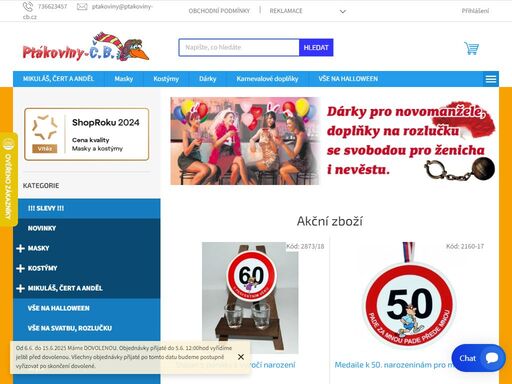Viewport: 512px width, 384px height.
Task: Open the Chat widget
Action: point(478,358)
